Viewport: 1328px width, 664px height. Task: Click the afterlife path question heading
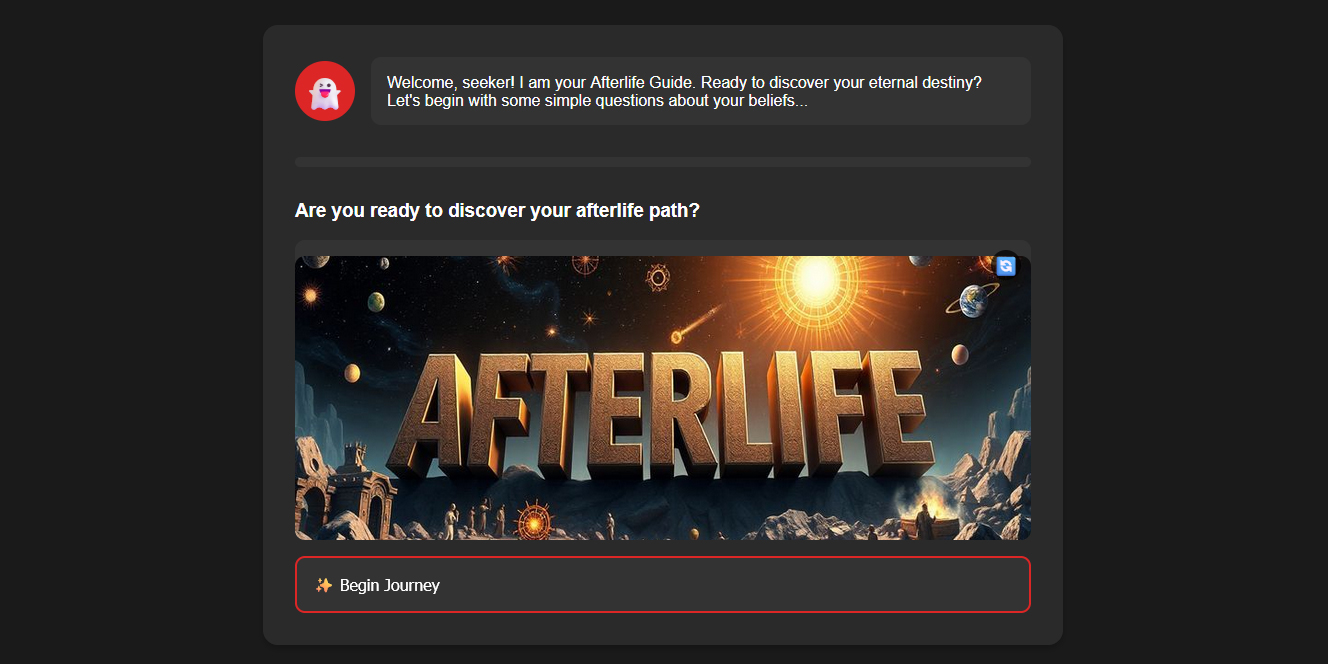point(497,211)
